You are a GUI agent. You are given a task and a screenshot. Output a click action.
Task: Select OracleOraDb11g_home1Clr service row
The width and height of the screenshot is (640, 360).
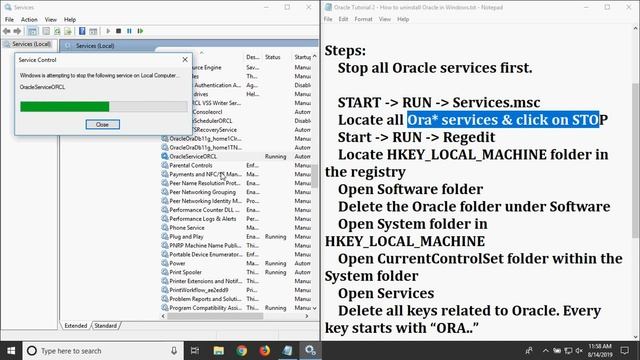coord(236,138)
